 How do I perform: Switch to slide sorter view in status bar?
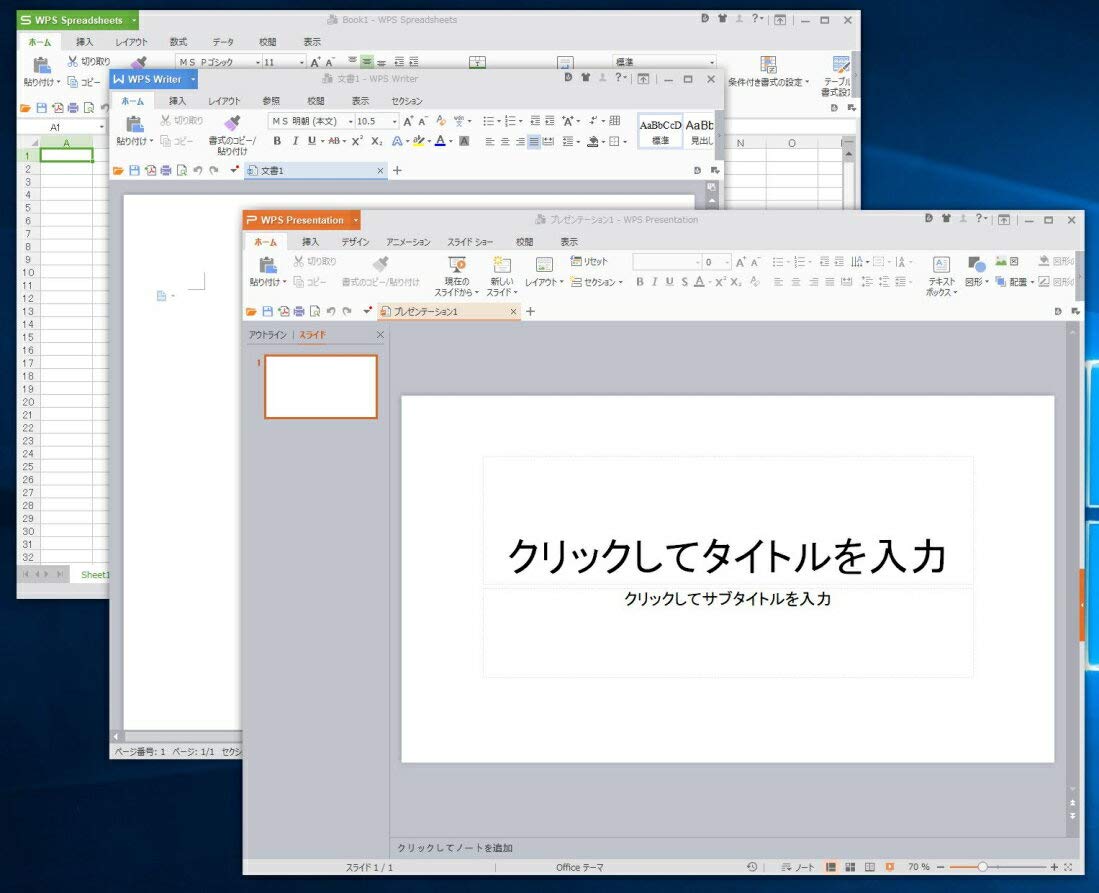pos(850,867)
